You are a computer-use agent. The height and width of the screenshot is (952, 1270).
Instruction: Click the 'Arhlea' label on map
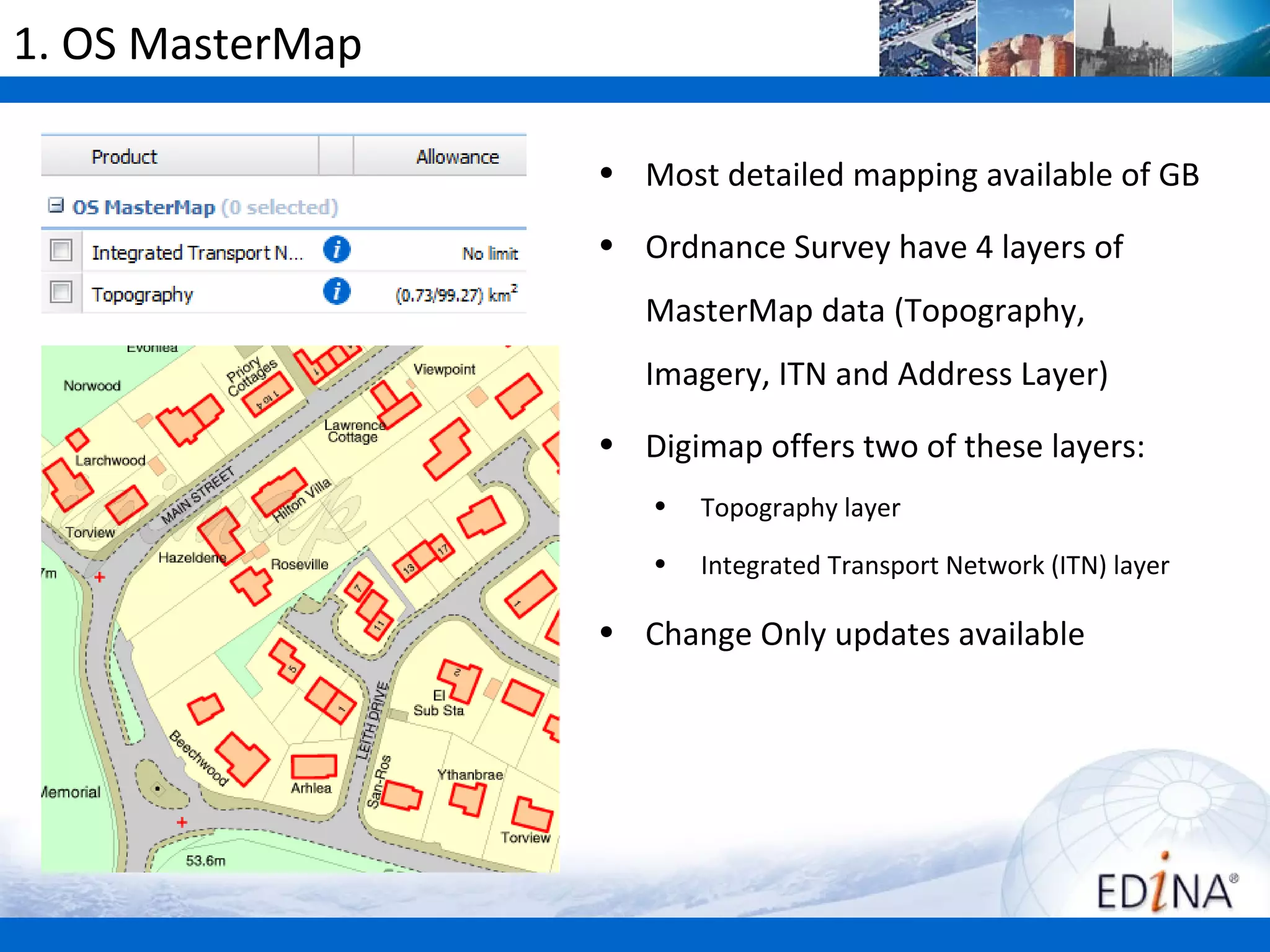[x=311, y=788]
